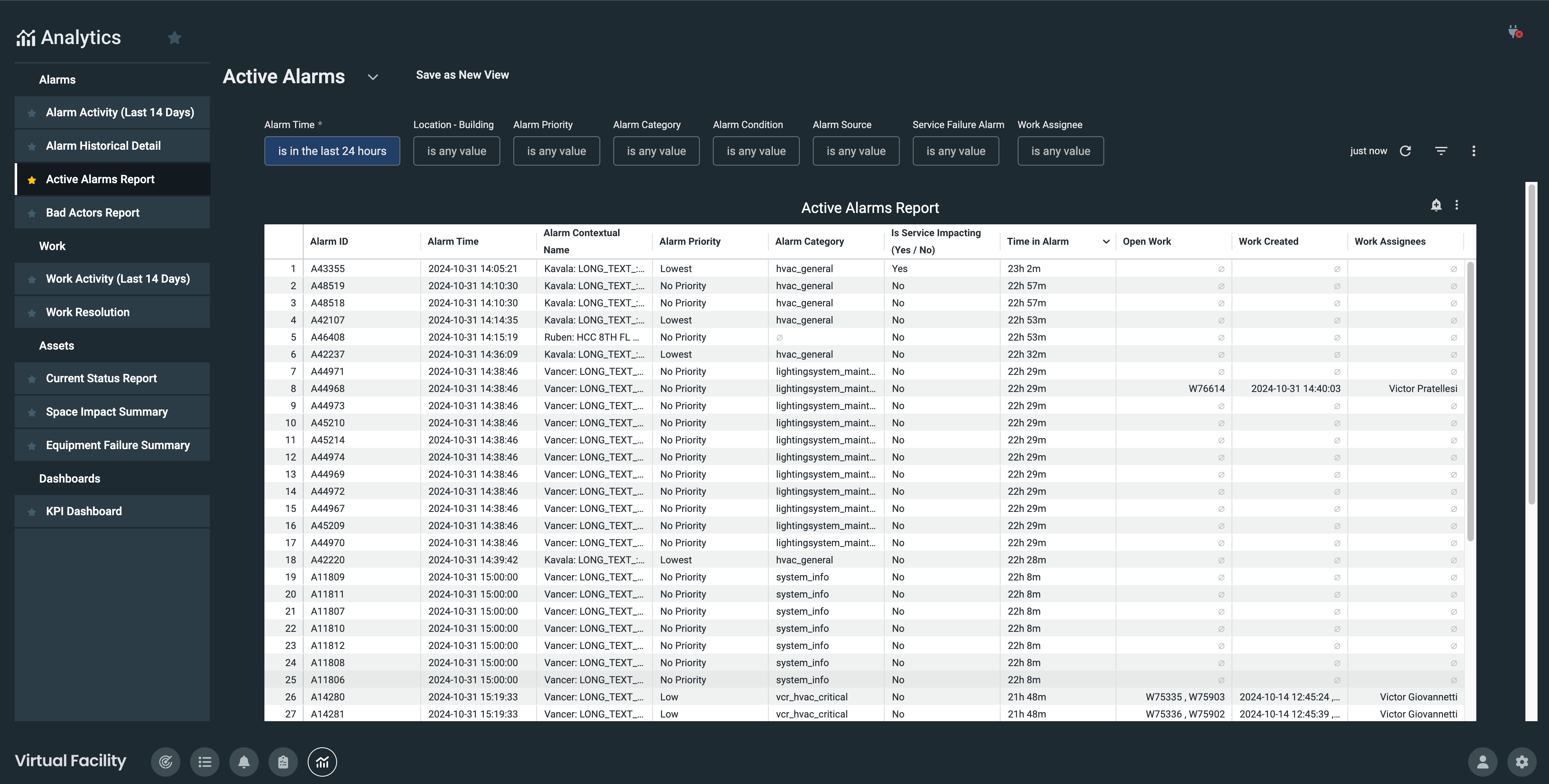Open the clipboard icon in bottom bar
This screenshot has height=784, width=1549.
click(x=283, y=762)
